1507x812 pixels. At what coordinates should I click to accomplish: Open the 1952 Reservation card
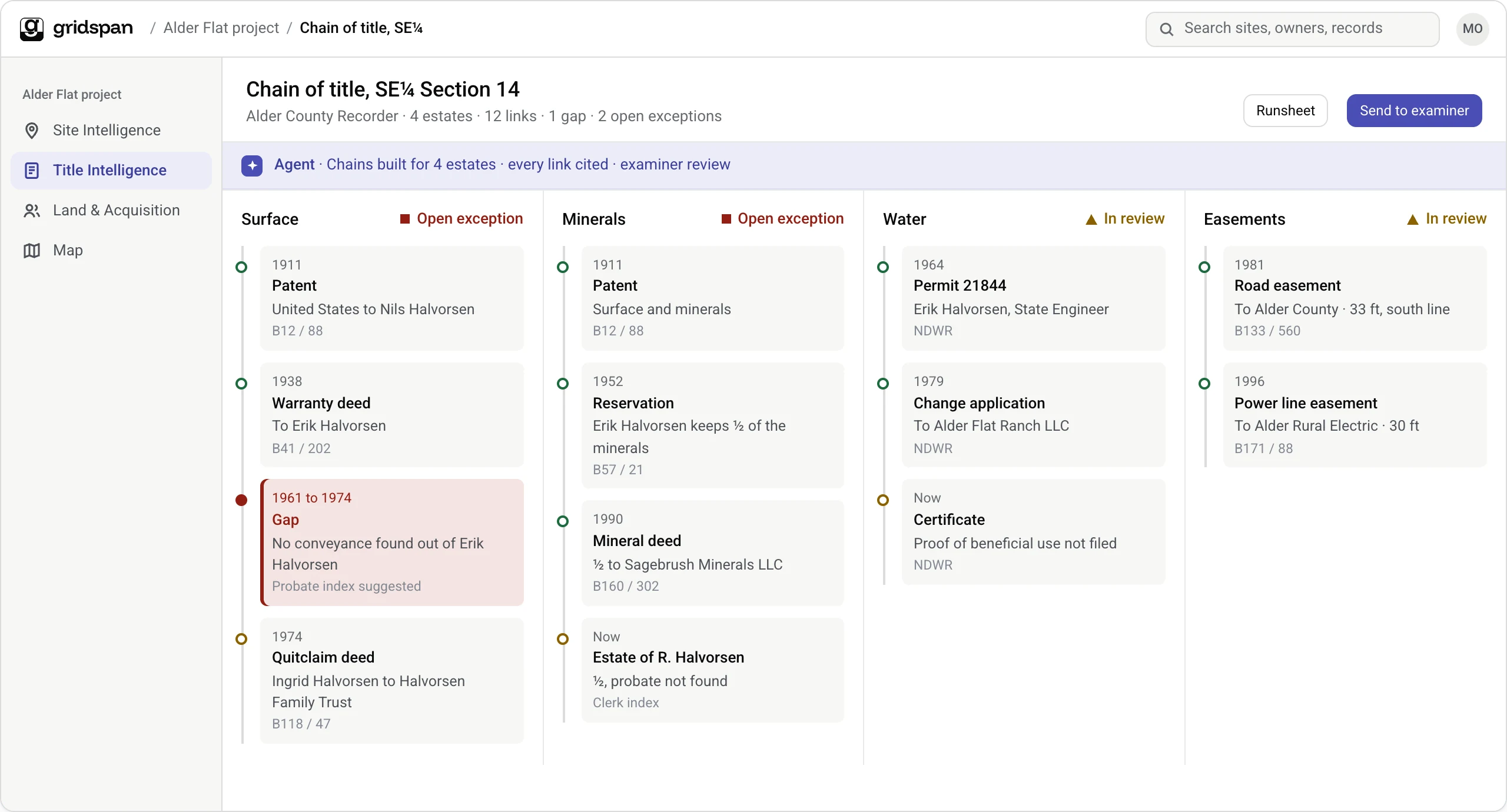point(712,425)
